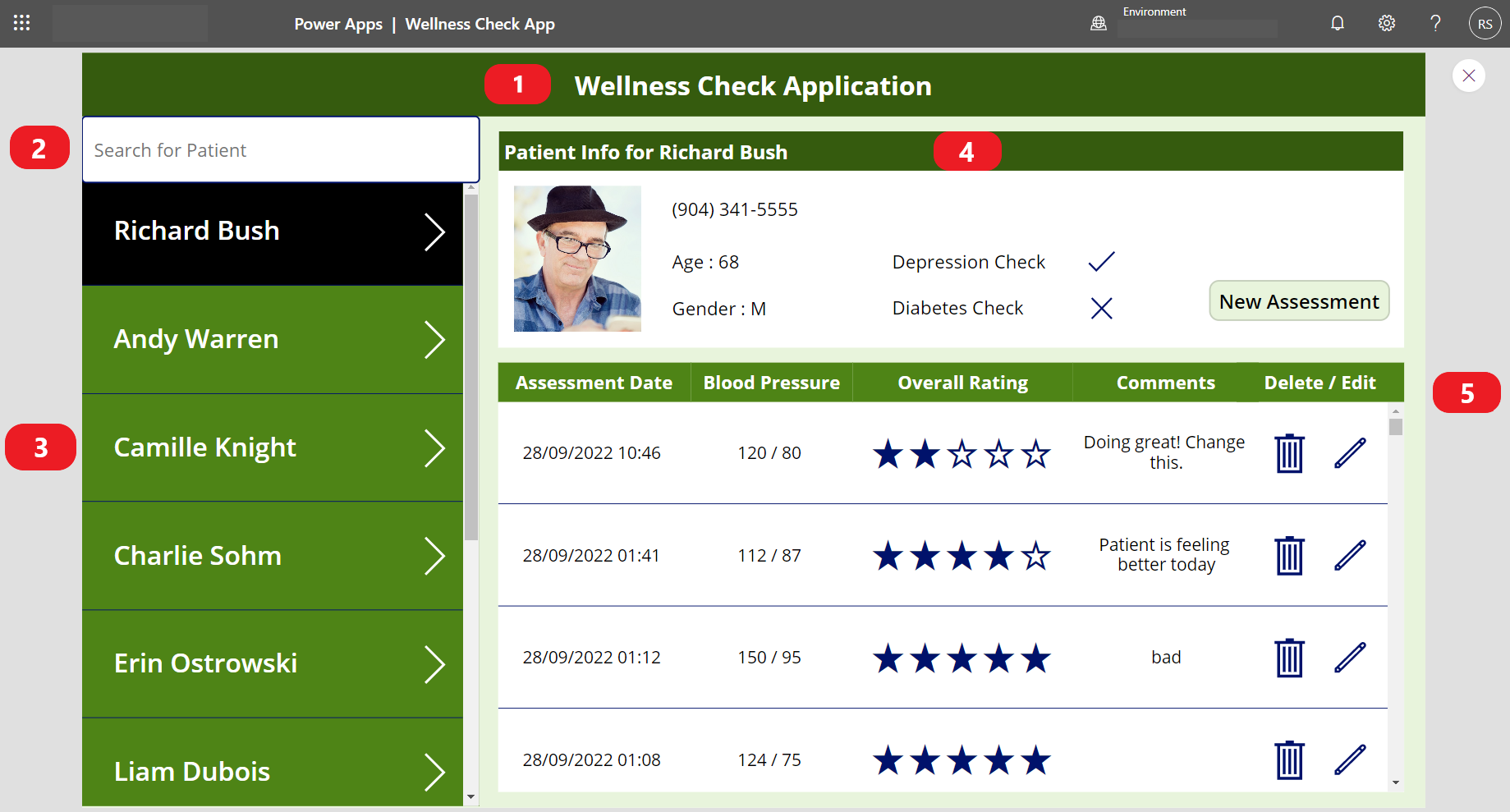Select the Power Apps header menu
Viewport: 1510px width, 812px height.
click(338, 24)
